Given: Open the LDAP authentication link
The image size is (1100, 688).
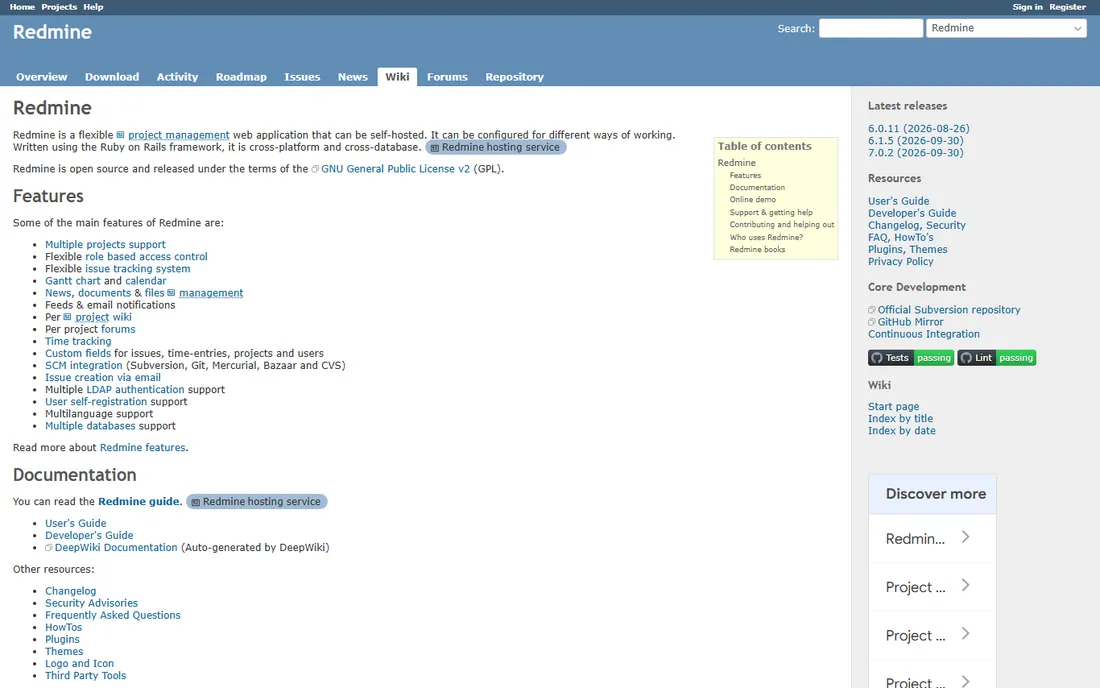Looking at the screenshot, I should [135, 390].
